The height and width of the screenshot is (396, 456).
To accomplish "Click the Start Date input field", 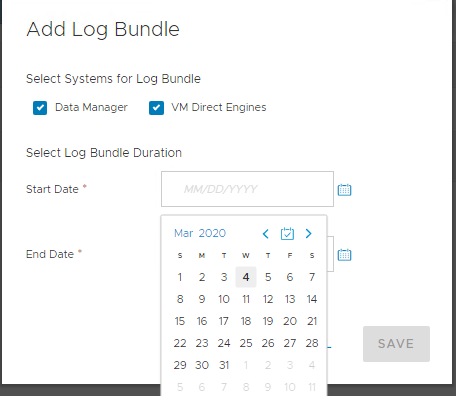I will click(247, 189).
